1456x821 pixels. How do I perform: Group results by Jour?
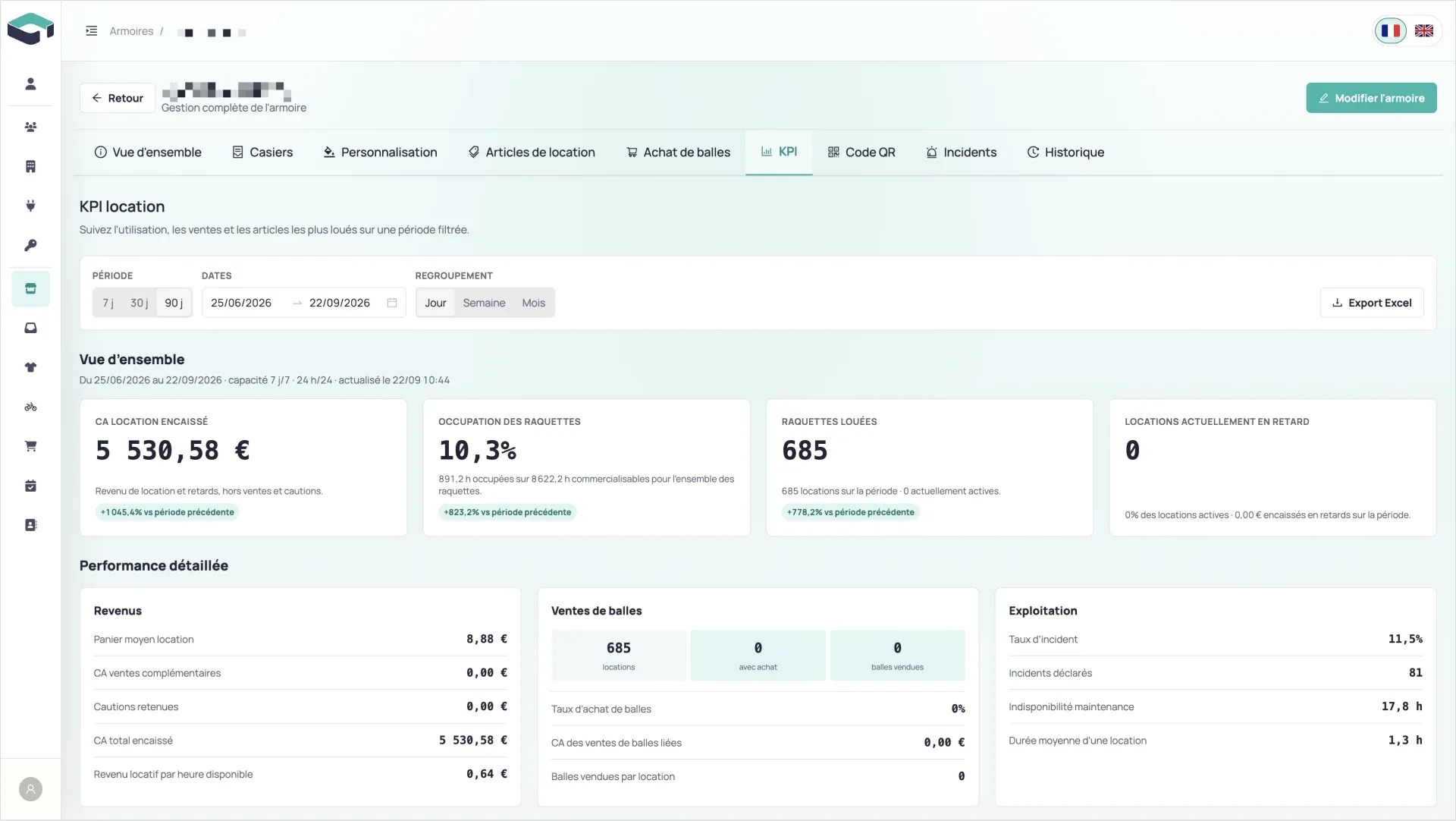tap(435, 303)
